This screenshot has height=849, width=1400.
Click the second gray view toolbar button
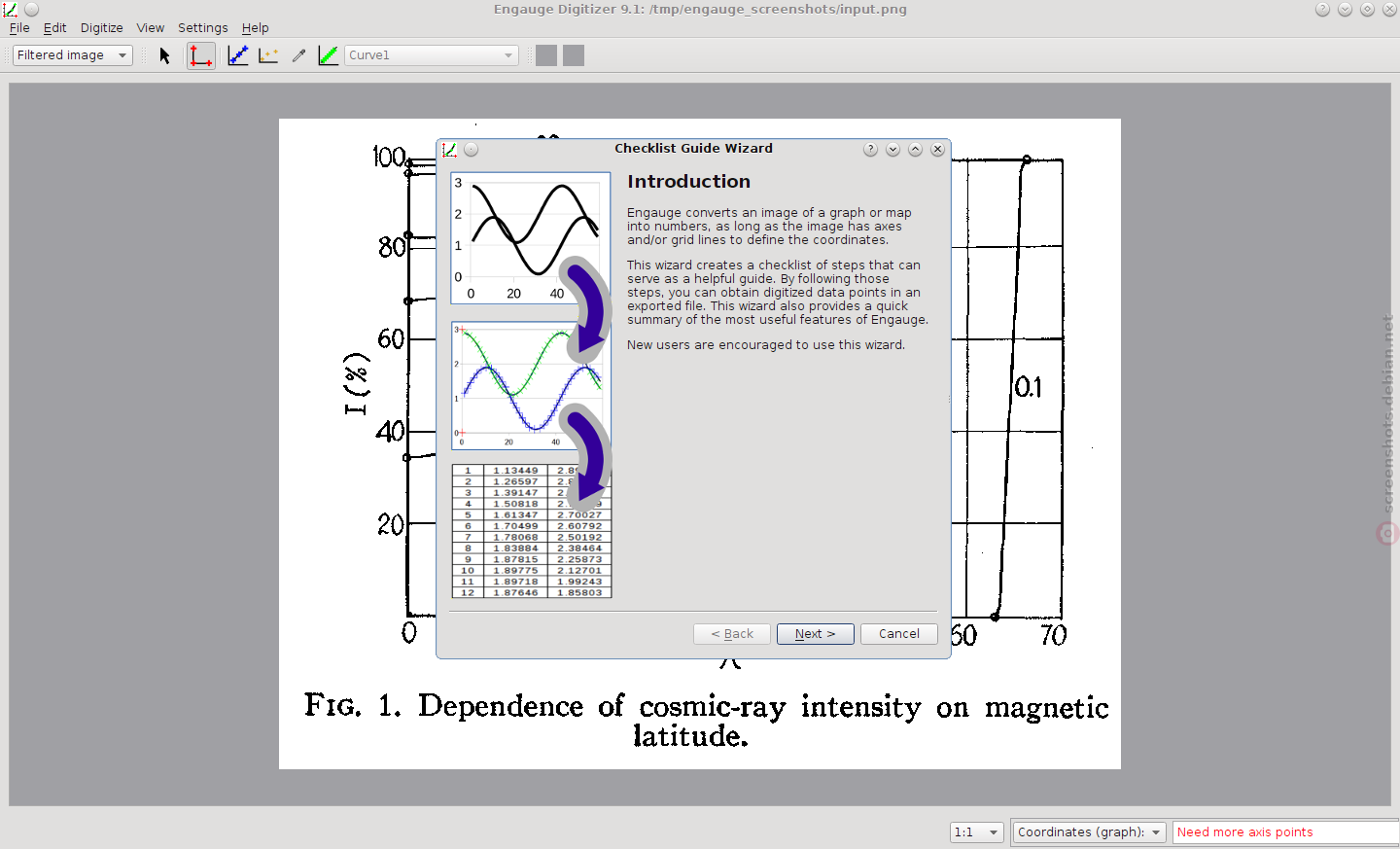click(574, 55)
